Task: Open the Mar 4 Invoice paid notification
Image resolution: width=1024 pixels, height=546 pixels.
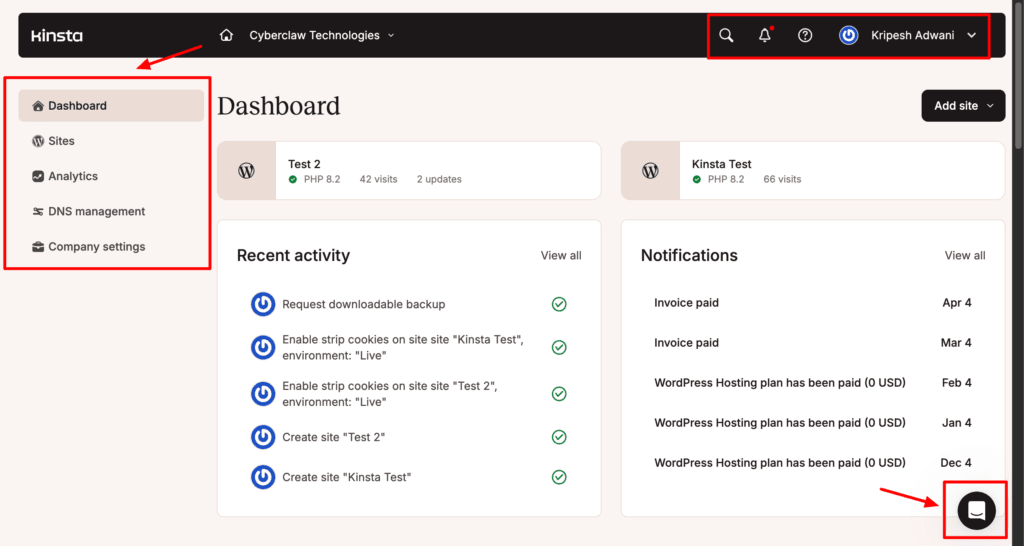Action: (x=813, y=343)
